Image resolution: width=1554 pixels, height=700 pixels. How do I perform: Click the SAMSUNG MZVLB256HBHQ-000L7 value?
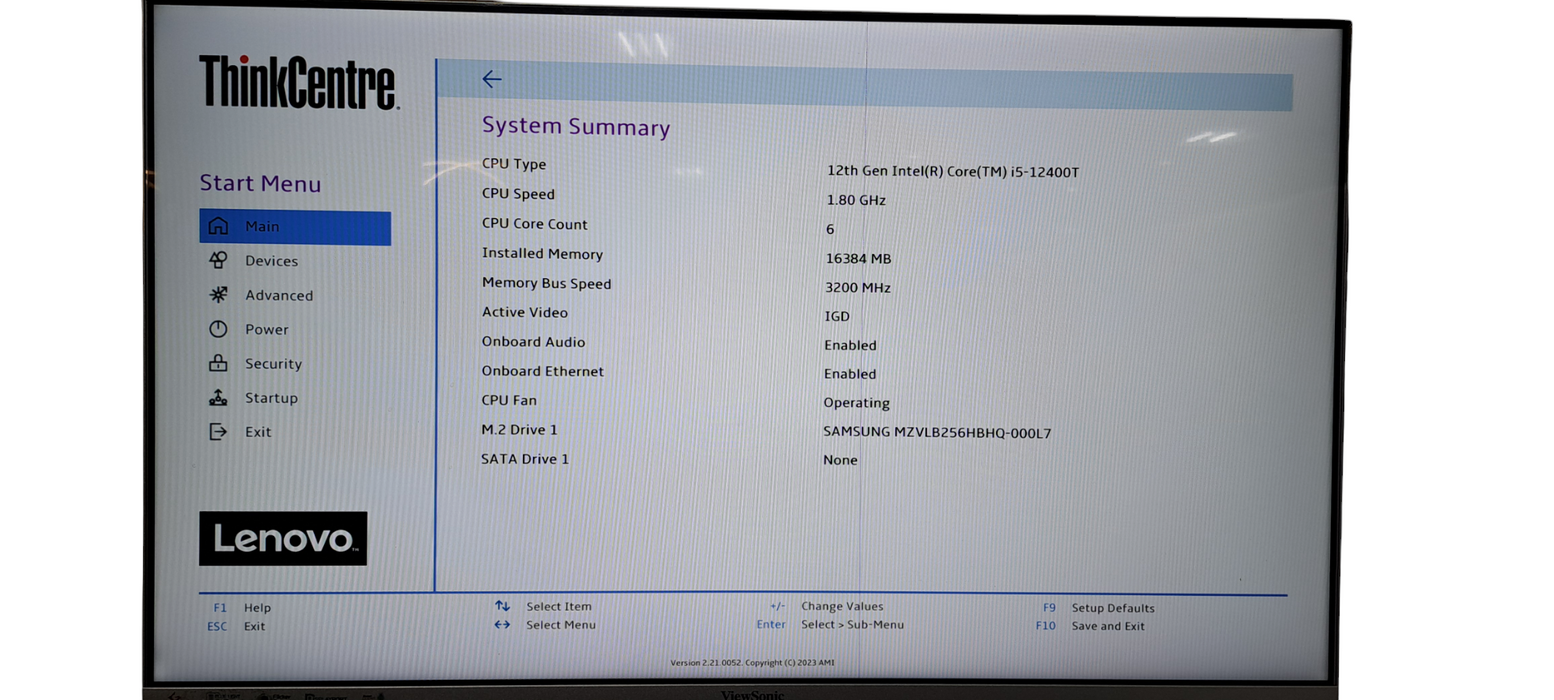point(937,433)
